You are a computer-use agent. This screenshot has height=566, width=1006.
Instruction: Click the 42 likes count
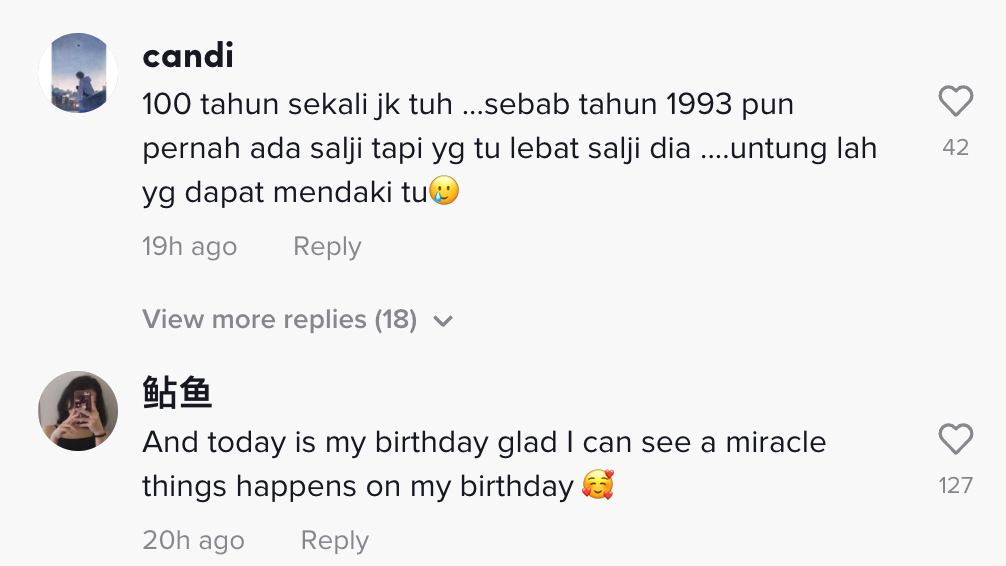[956, 147]
